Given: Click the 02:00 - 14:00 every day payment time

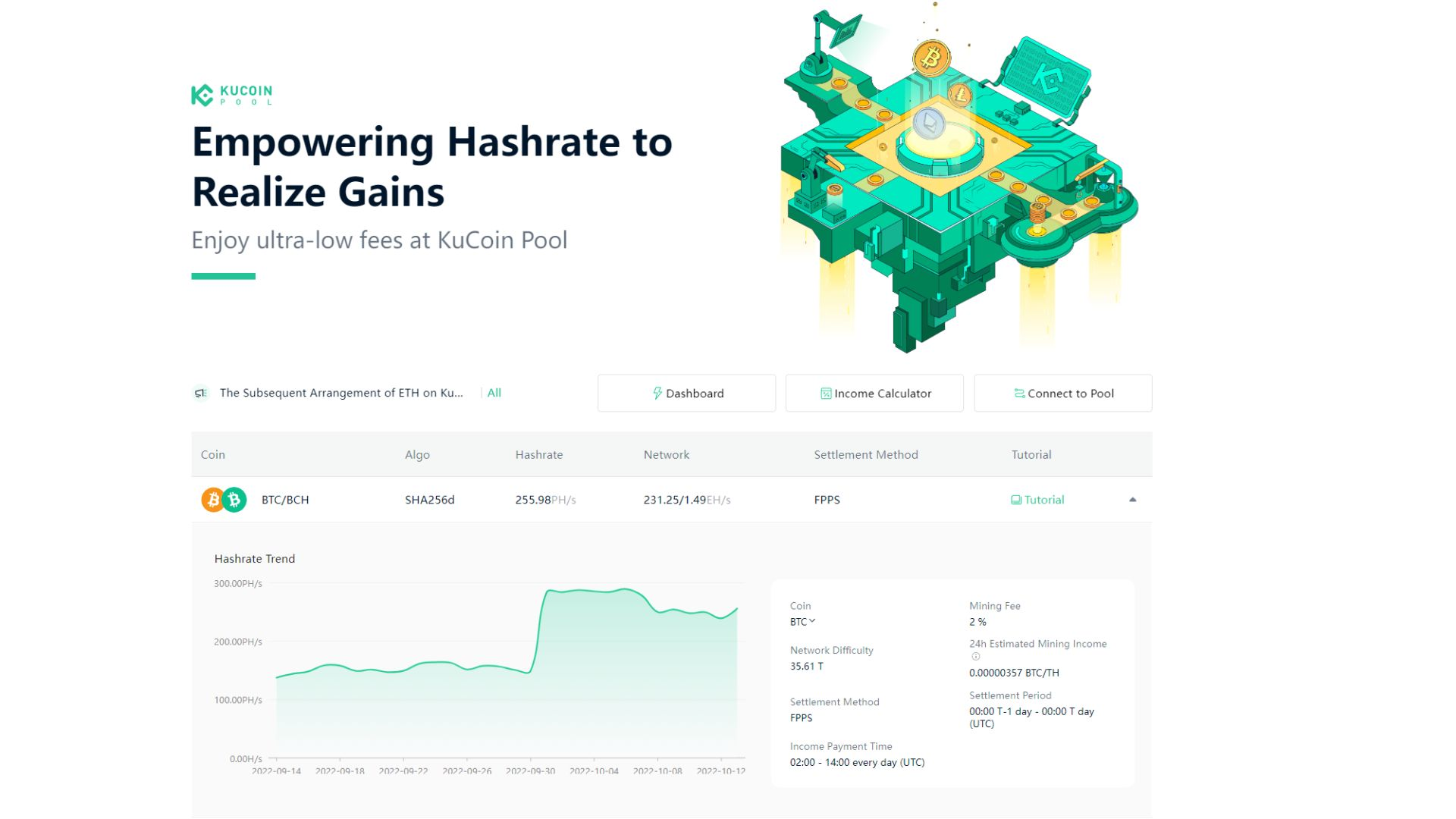Looking at the screenshot, I should pyautogui.click(x=857, y=763).
